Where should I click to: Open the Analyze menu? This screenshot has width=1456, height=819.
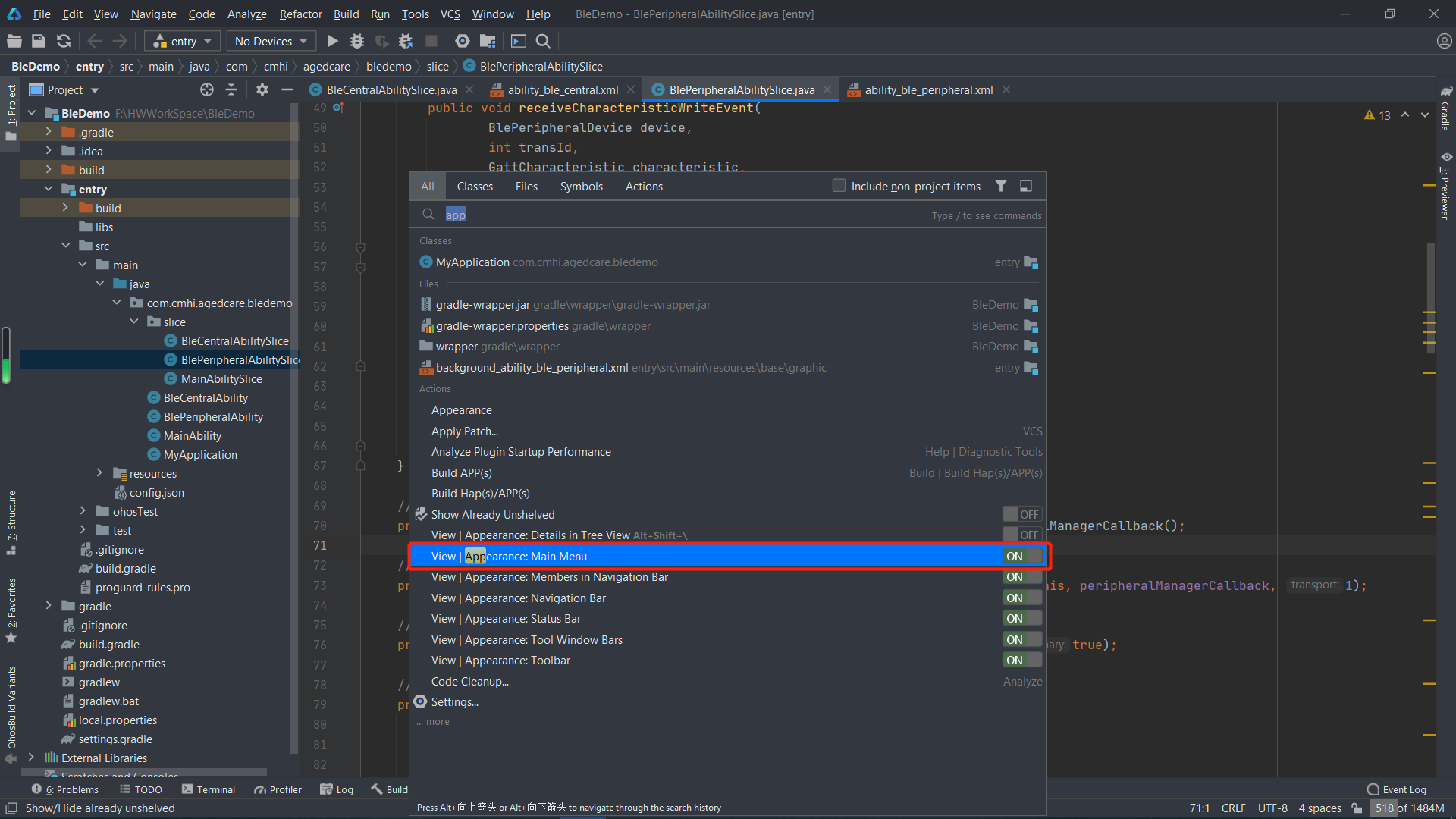tap(246, 14)
